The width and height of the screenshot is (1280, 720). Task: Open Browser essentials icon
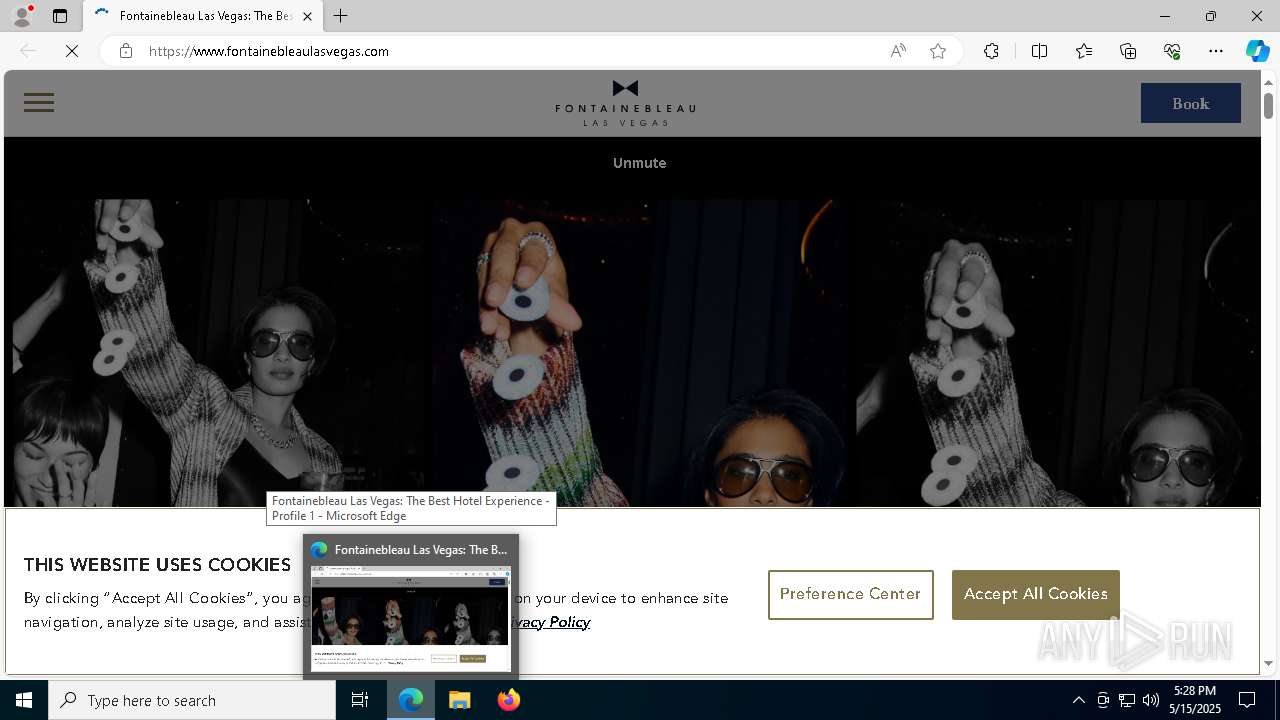tap(1172, 51)
